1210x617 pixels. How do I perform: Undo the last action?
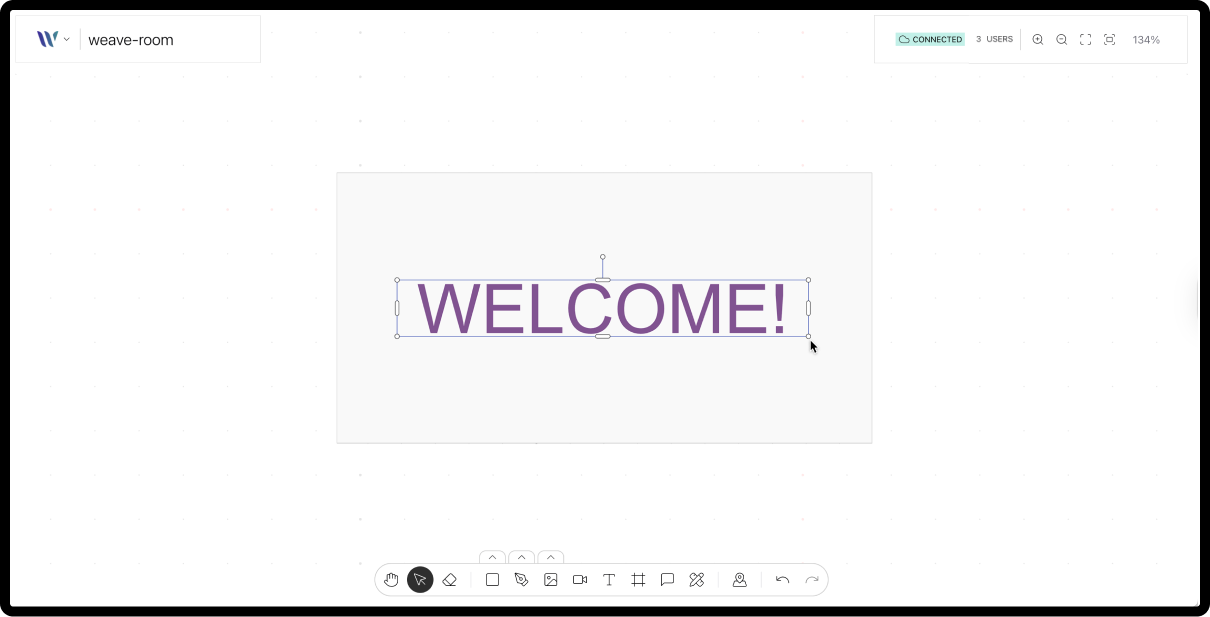point(782,580)
